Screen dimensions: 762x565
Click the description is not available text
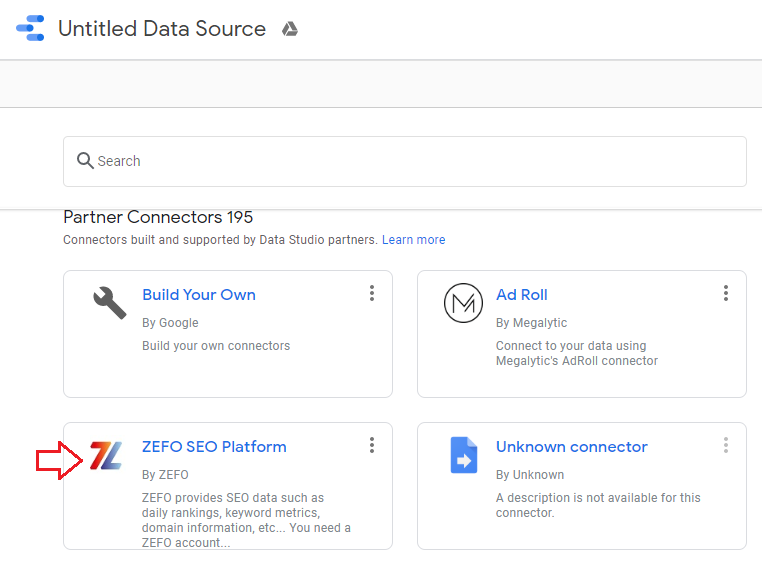click(598, 505)
